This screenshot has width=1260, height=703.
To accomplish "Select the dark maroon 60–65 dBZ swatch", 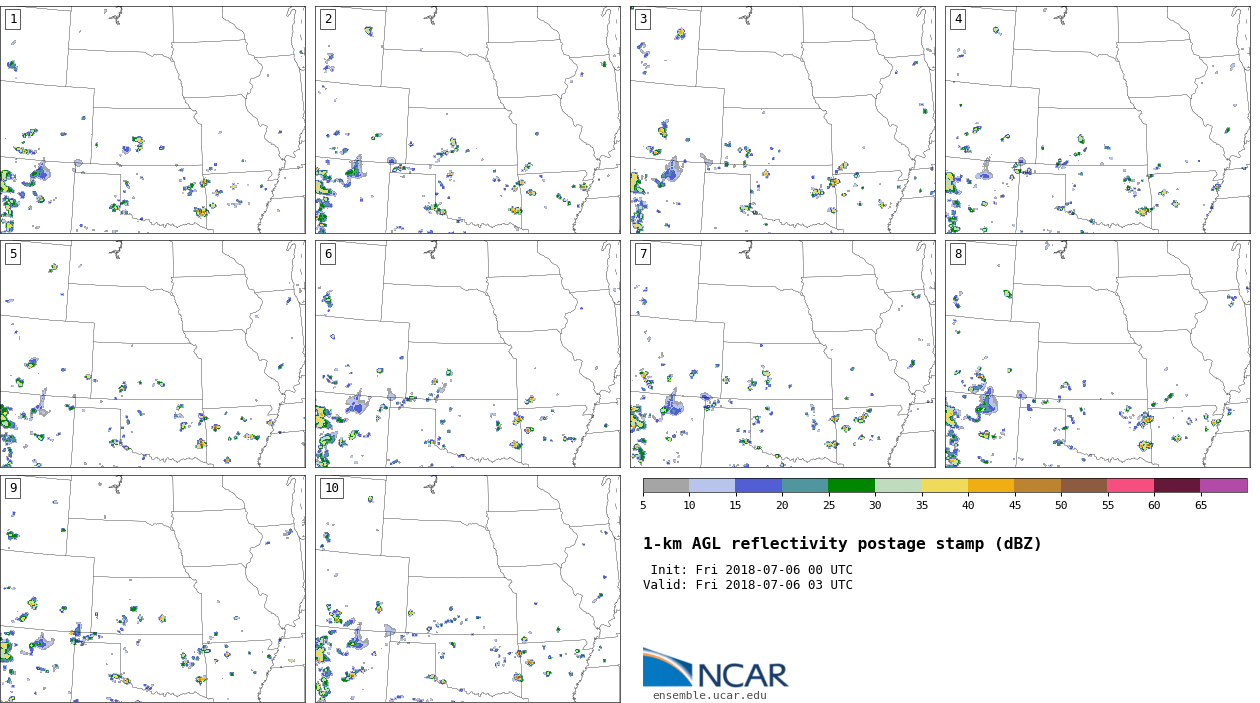I will click(1176, 485).
